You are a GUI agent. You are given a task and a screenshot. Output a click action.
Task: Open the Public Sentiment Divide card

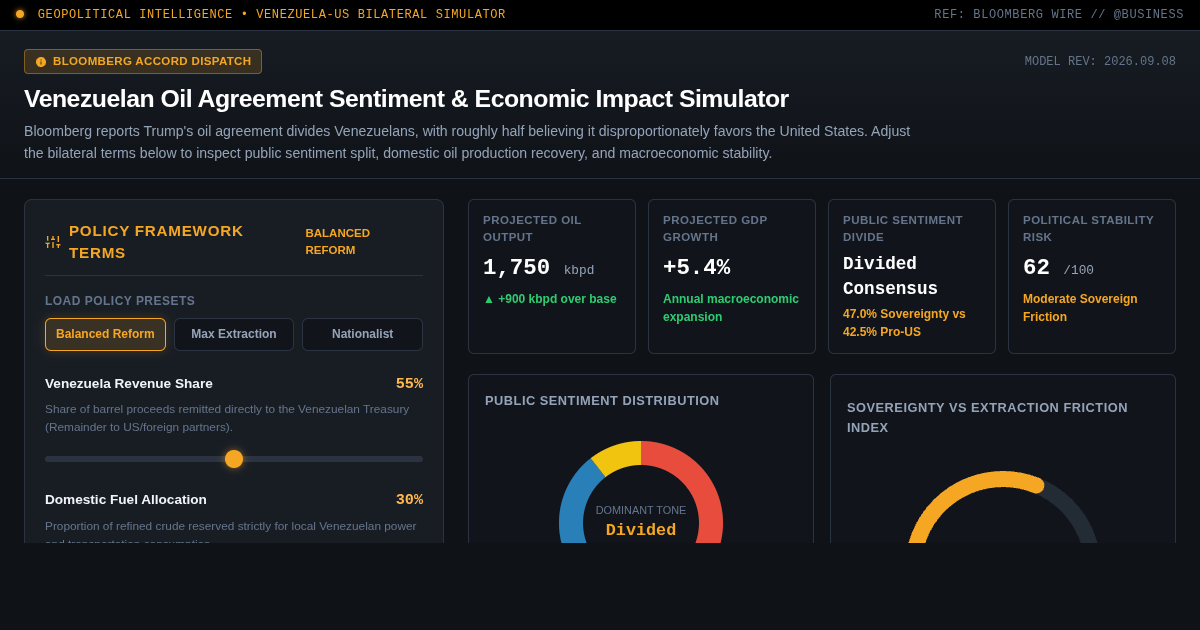pos(912,276)
